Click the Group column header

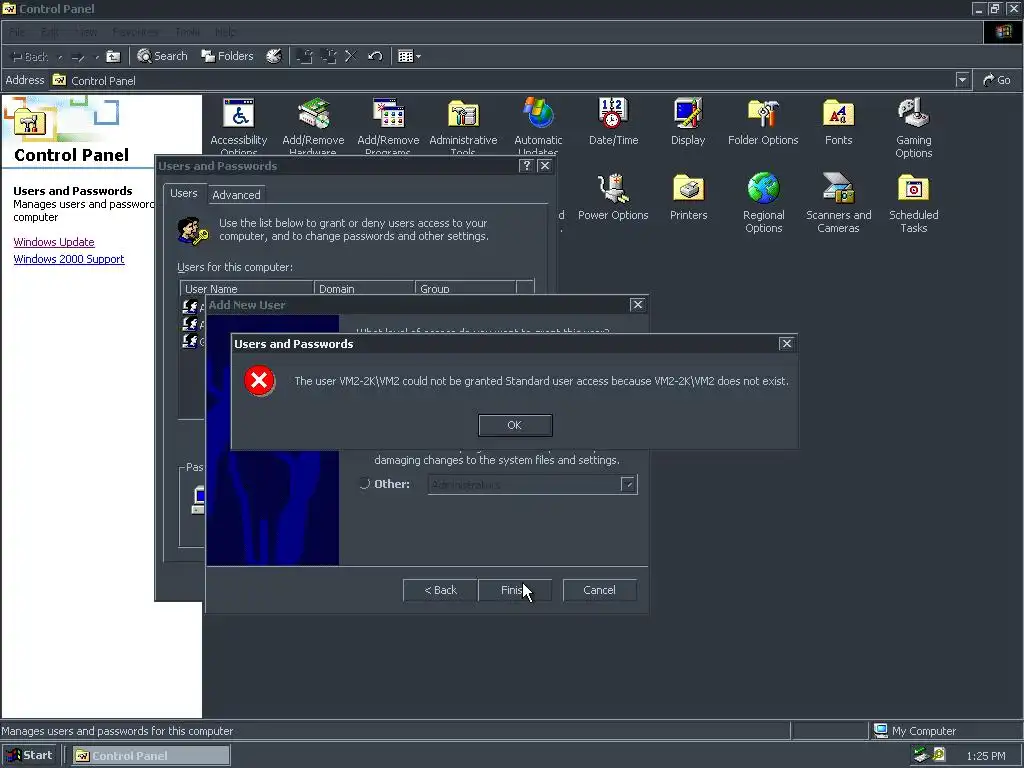(x=465, y=289)
